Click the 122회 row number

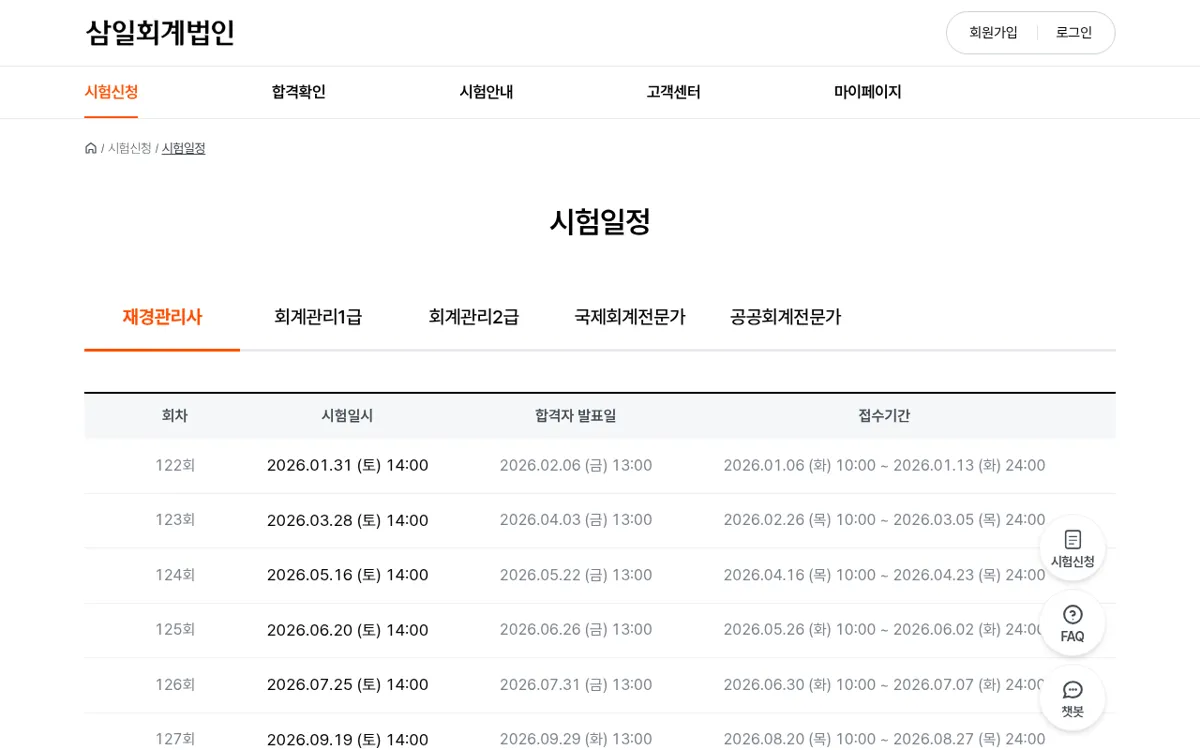click(x=175, y=465)
